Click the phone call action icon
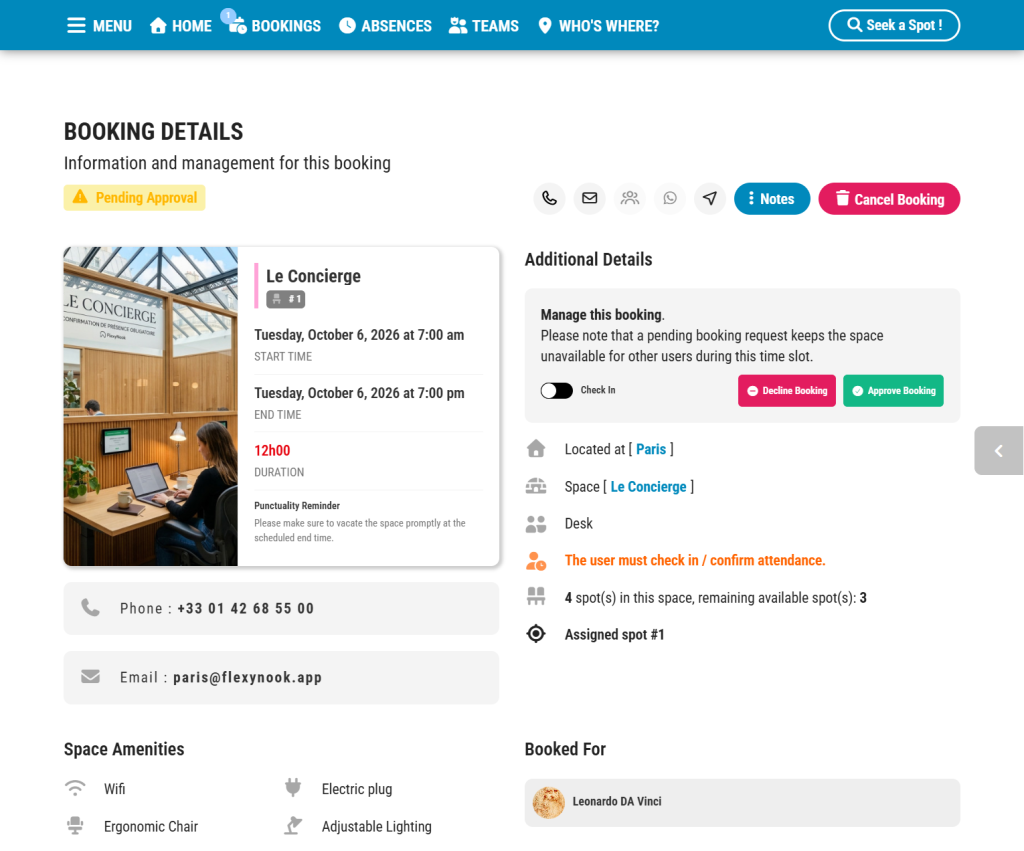This screenshot has height=851, width=1024. 549,199
